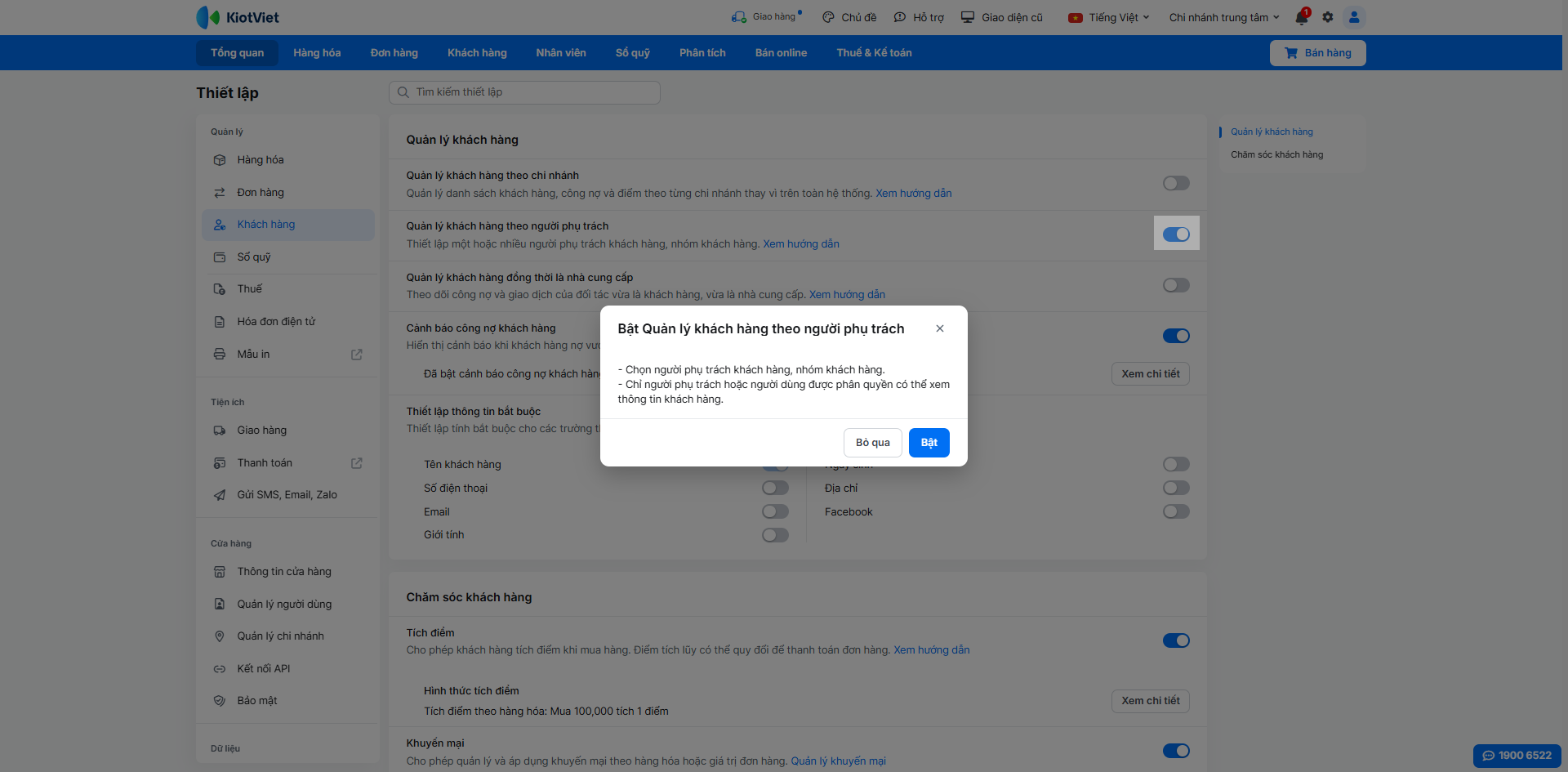Open Xem hướng dẫn link for Tích điểm
The image size is (1568, 772).
(x=932, y=650)
